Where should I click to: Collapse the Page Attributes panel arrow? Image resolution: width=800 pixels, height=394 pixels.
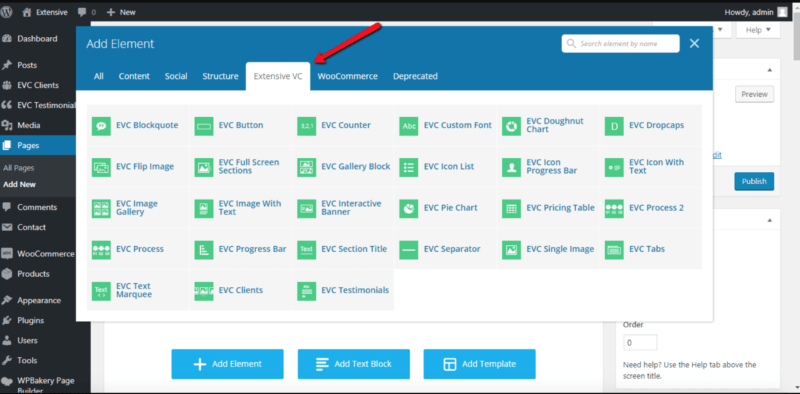pyautogui.click(x=770, y=220)
